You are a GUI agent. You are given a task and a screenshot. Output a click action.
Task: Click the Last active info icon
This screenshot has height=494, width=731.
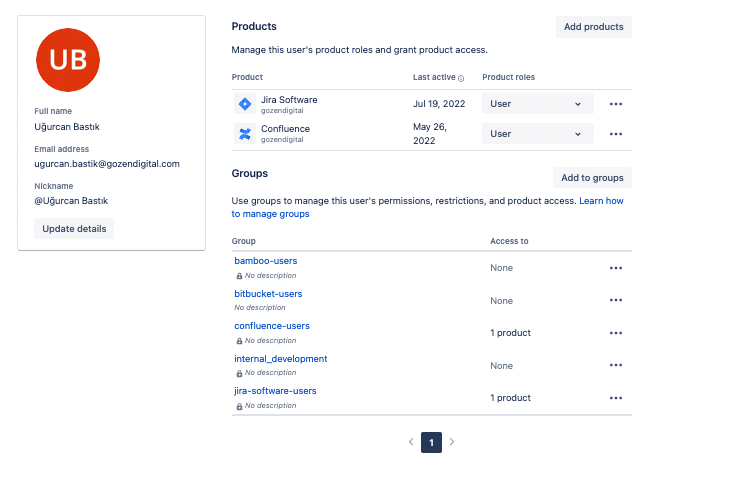(461, 78)
